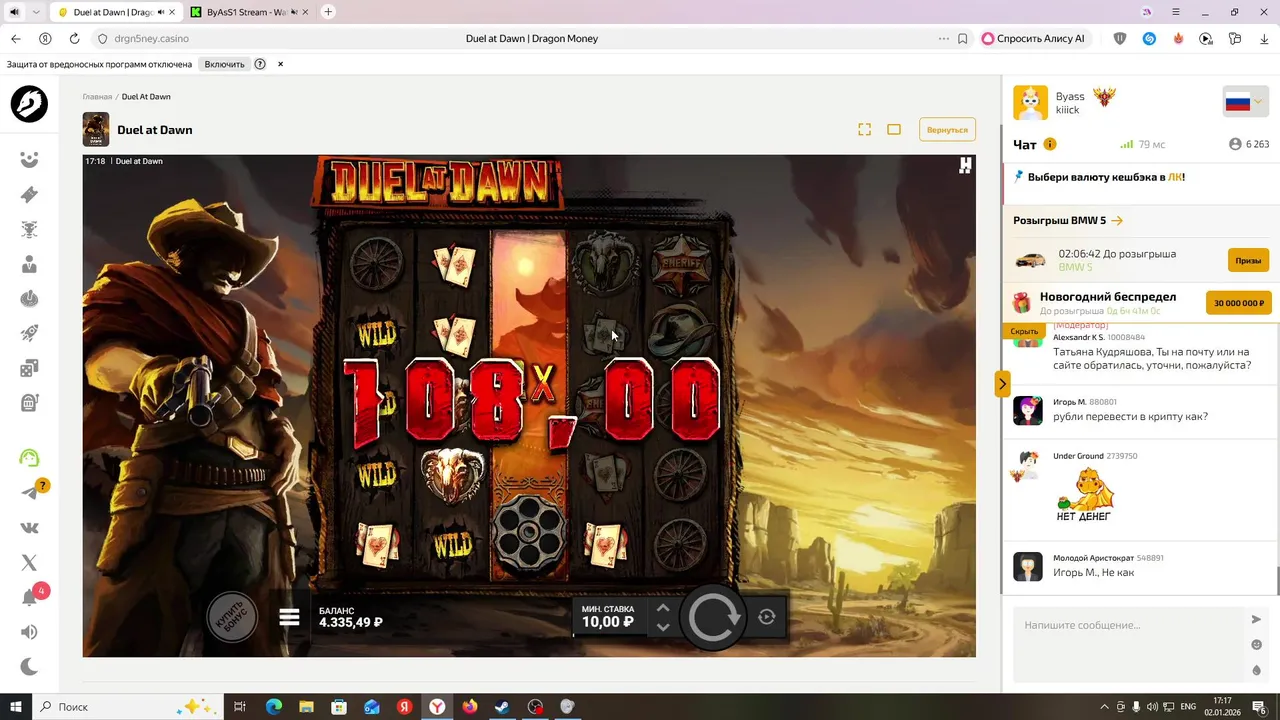Decrease bet with the down arrow
Screen dimensions: 1280x720
(x=662, y=627)
